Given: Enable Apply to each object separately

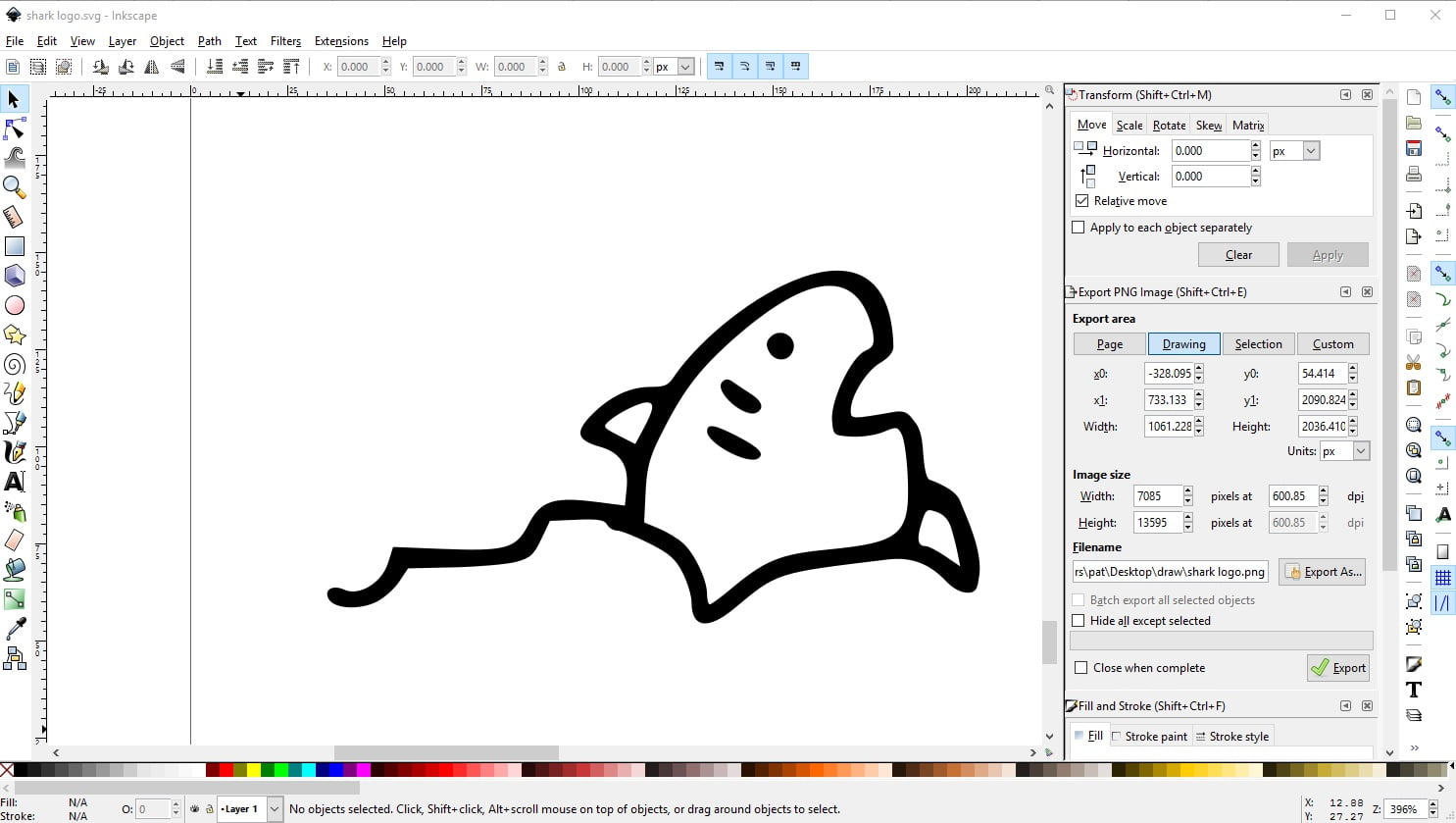Looking at the screenshot, I should tap(1079, 228).
